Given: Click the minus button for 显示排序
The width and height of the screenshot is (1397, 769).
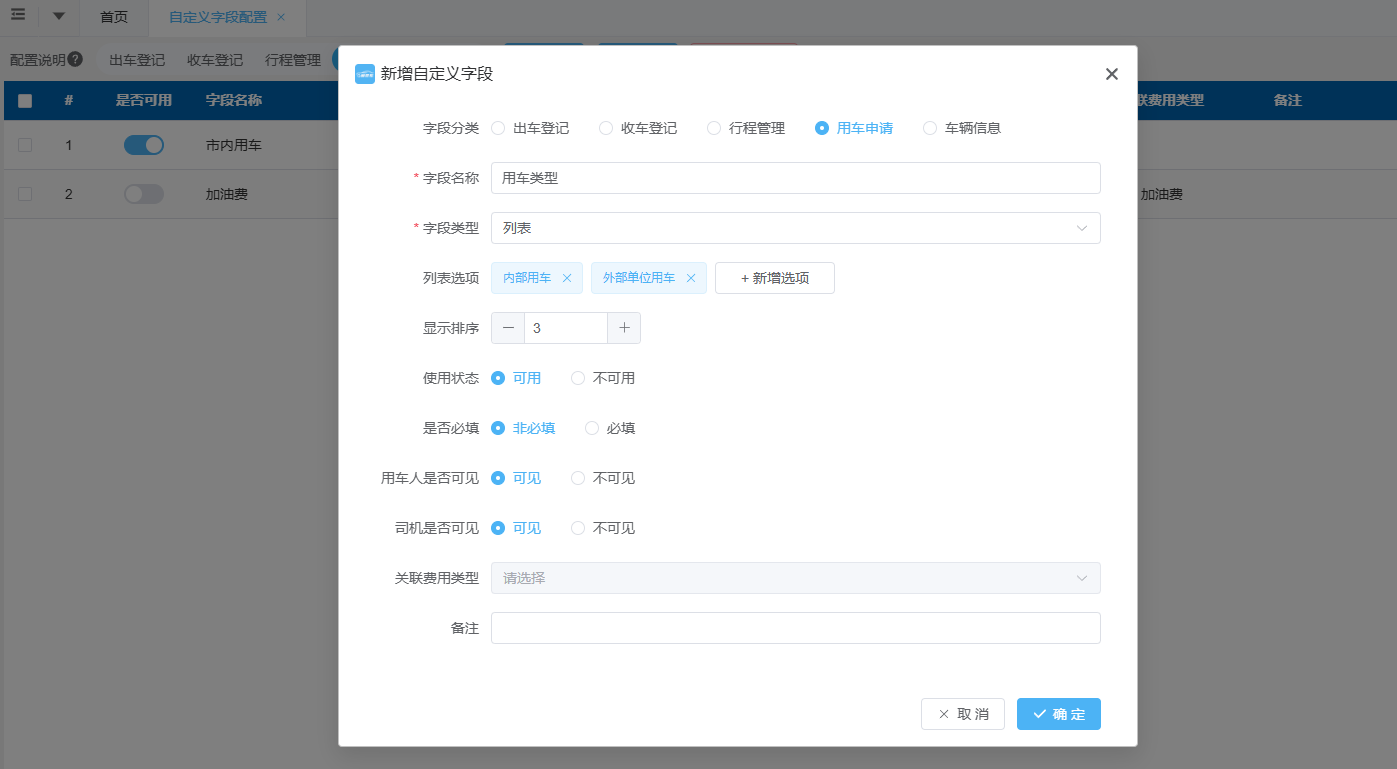Looking at the screenshot, I should (508, 328).
